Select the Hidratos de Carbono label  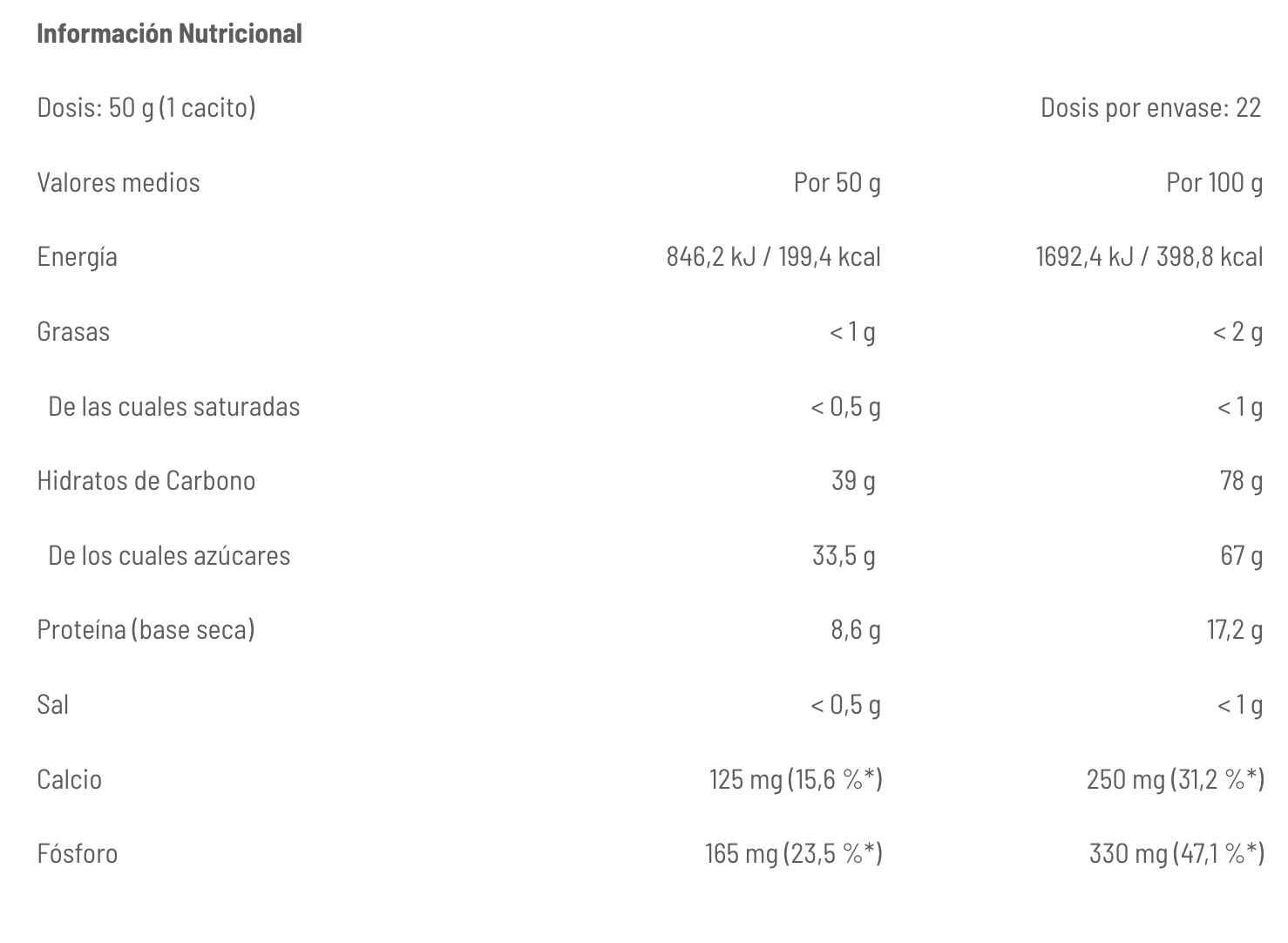pyautogui.click(x=146, y=481)
